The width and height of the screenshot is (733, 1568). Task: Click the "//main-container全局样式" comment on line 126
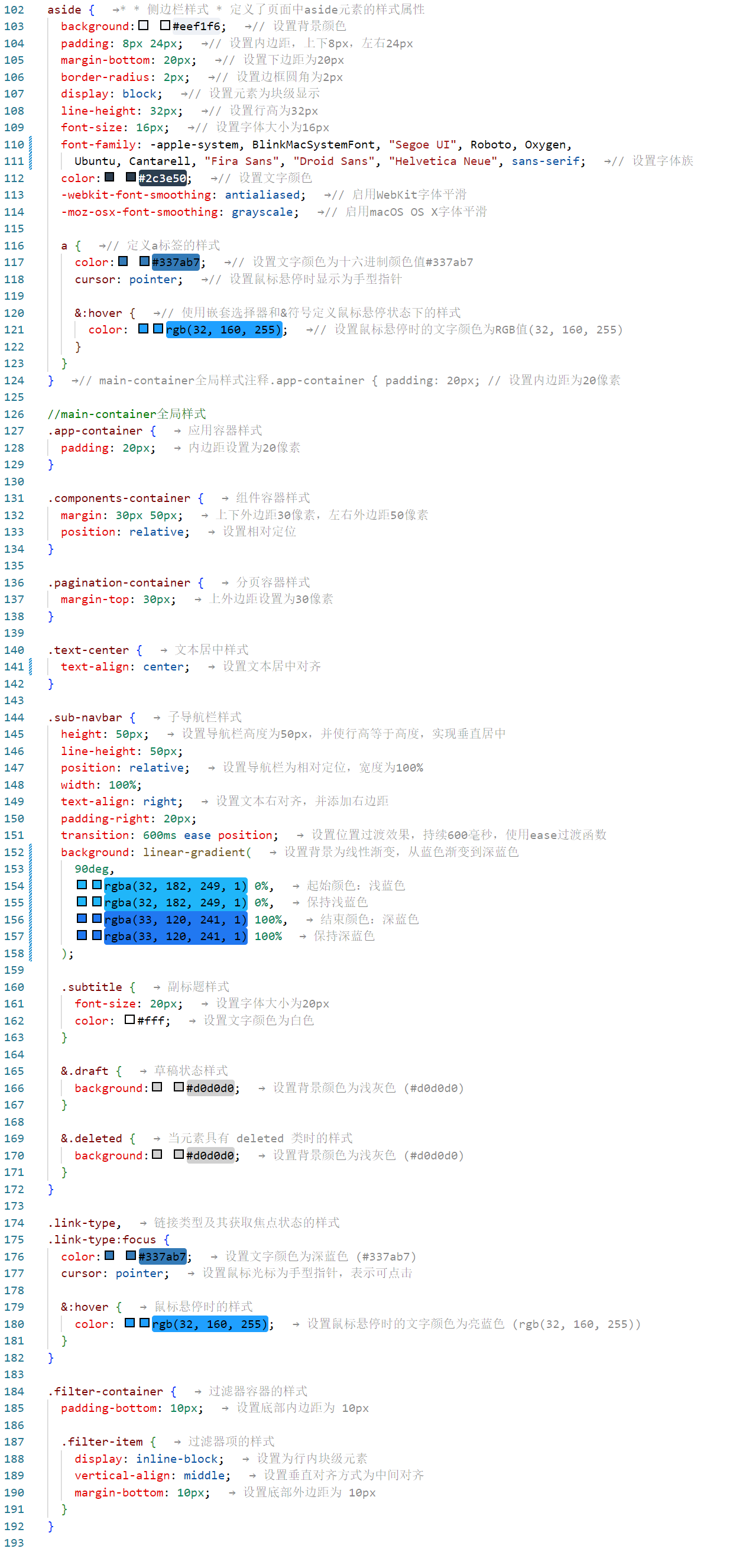click(x=127, y=414)
